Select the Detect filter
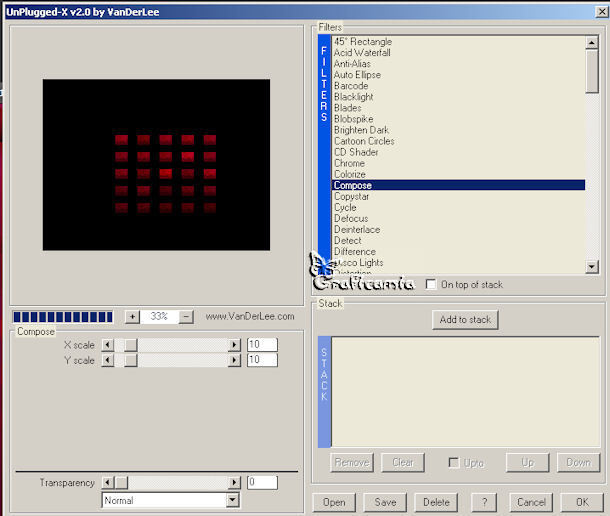This screenshot has height=516, width=610. tap(458, 240)
